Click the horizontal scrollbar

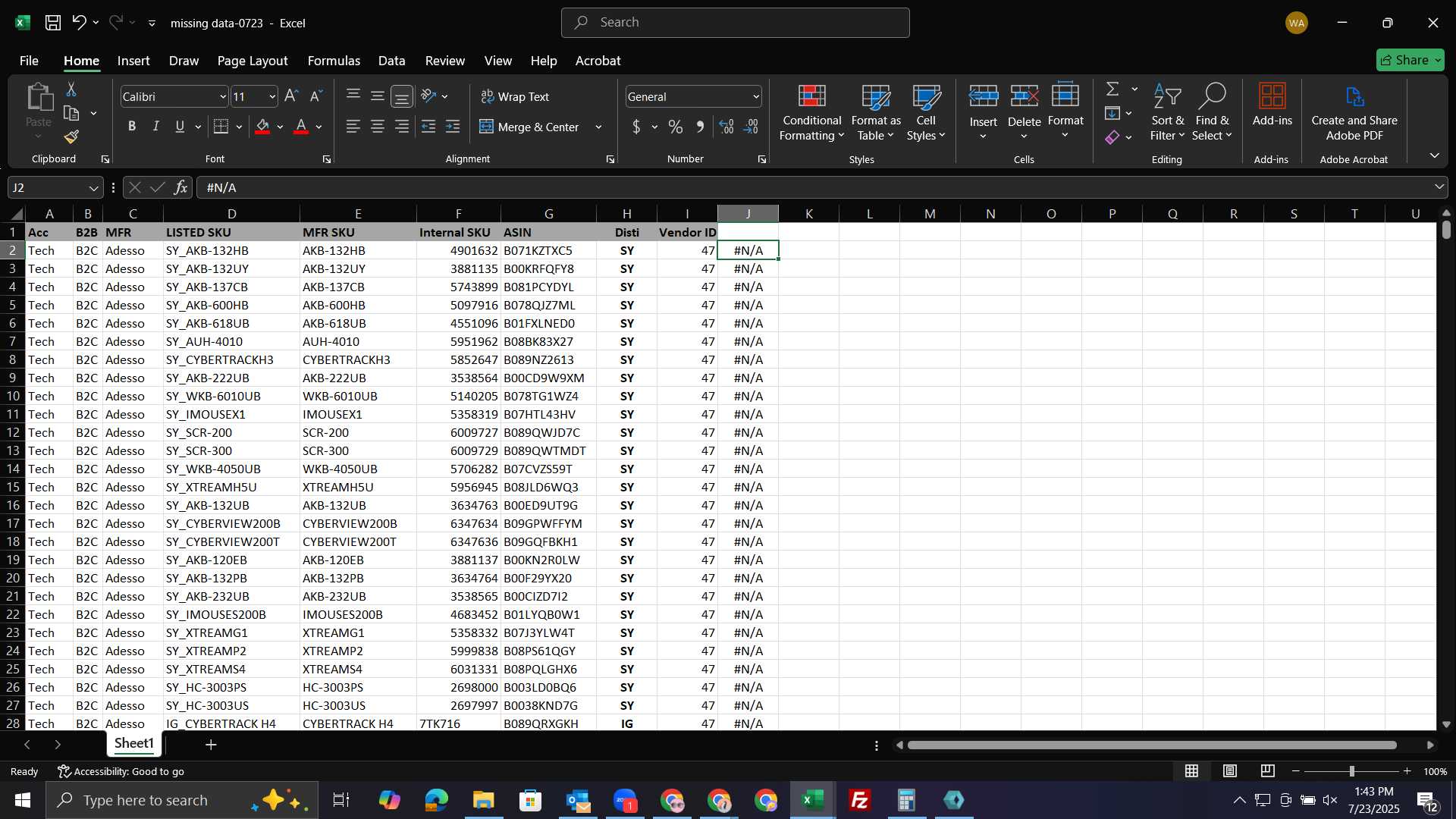pos(1153,745)
